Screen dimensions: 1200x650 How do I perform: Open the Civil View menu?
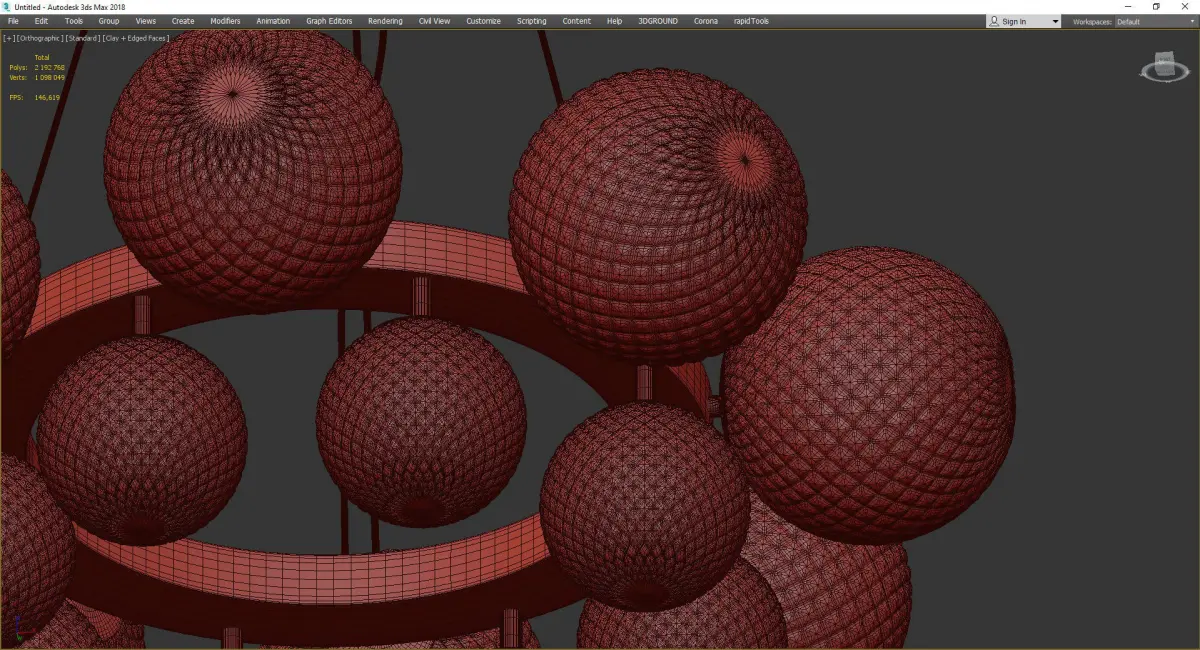(x=434, y=21)
